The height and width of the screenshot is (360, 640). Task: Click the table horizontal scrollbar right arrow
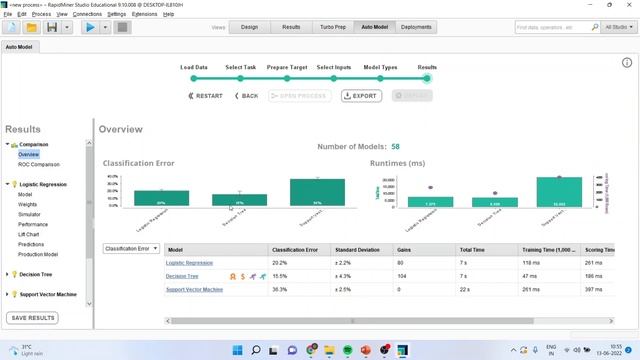tap(611, 321)
